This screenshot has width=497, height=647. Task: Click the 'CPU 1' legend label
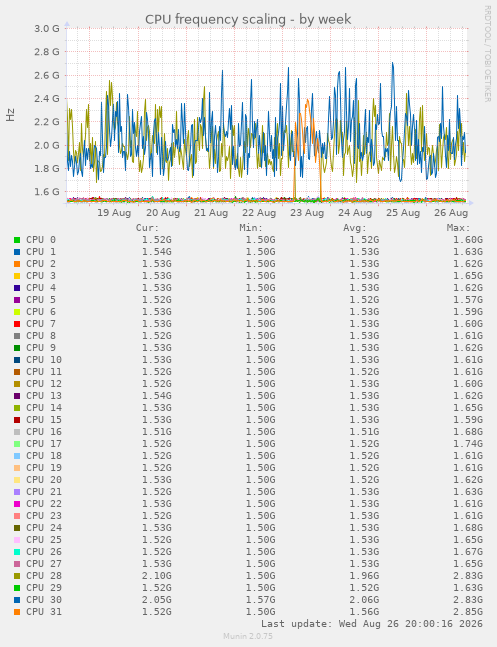point(41,252)
